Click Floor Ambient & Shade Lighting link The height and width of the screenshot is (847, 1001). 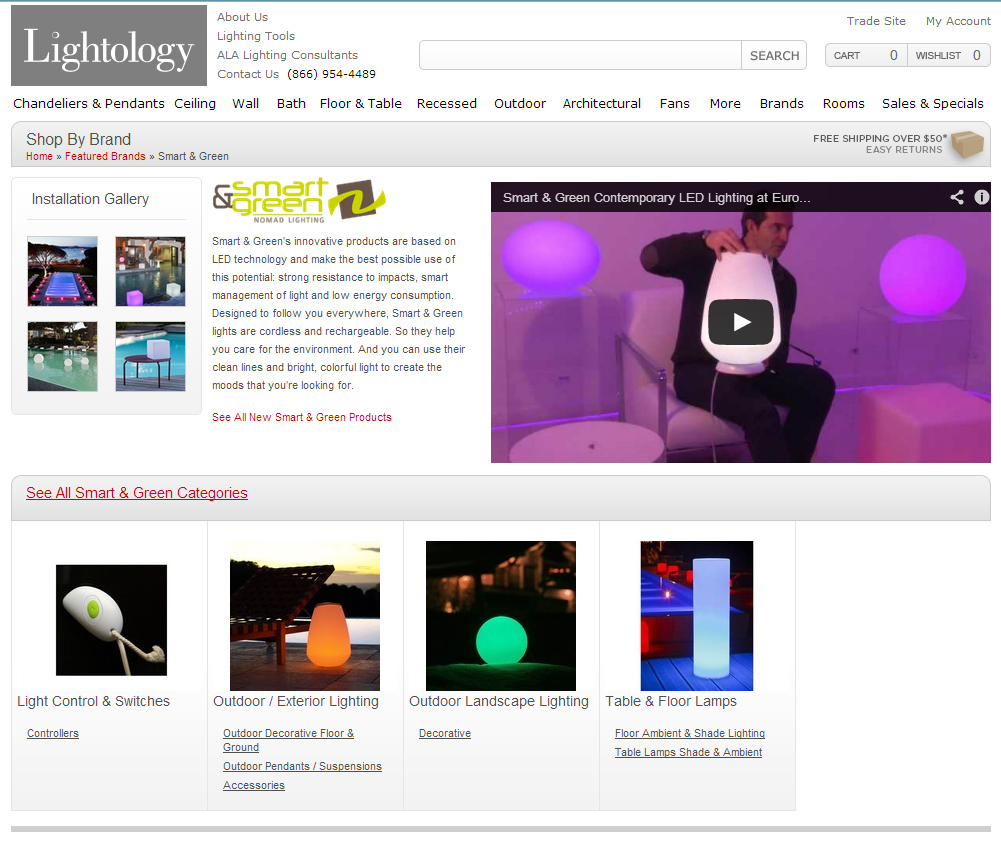coord(689,733)
